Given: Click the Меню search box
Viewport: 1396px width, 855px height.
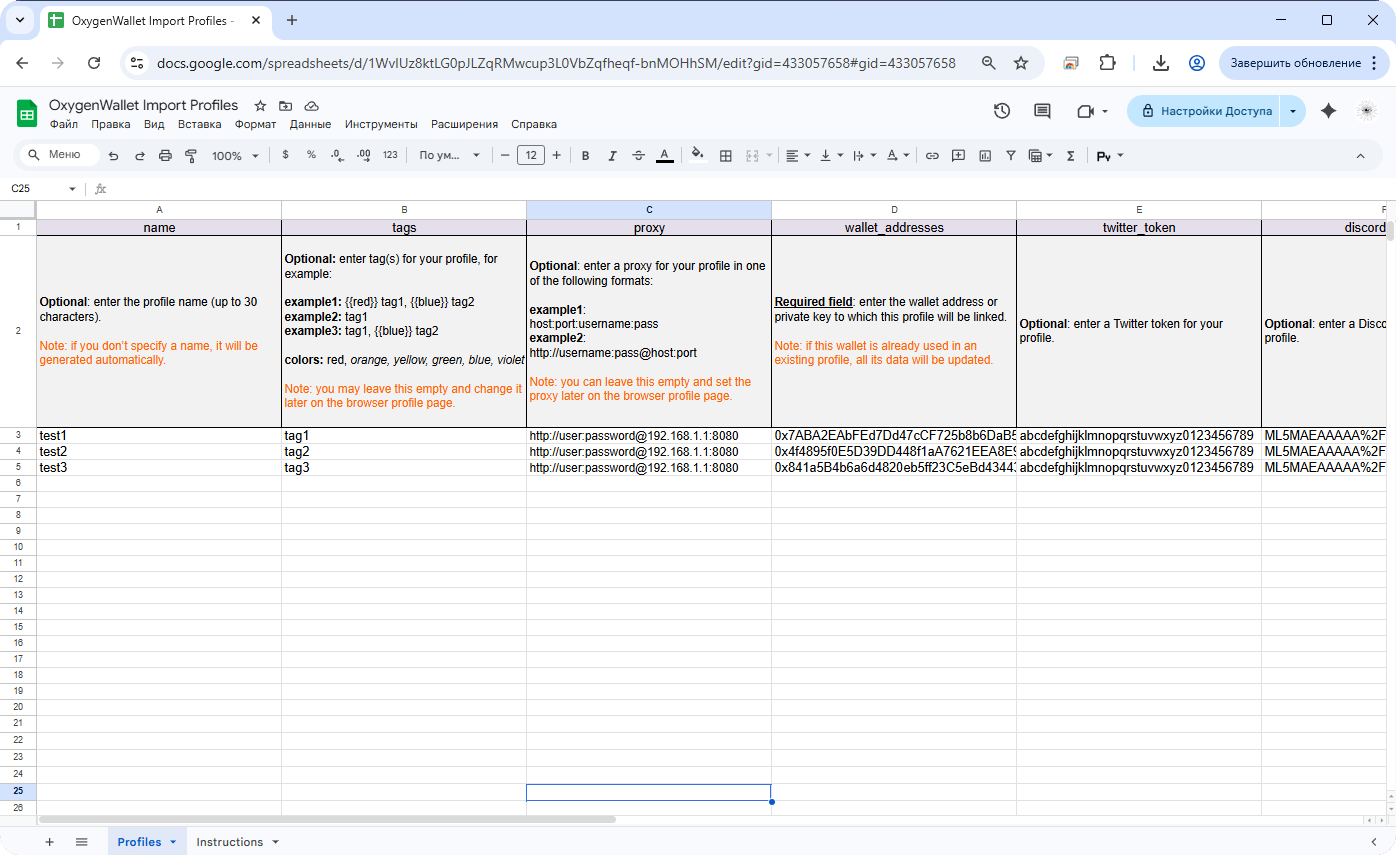Looking at the screenshot, I should (60, 155).
